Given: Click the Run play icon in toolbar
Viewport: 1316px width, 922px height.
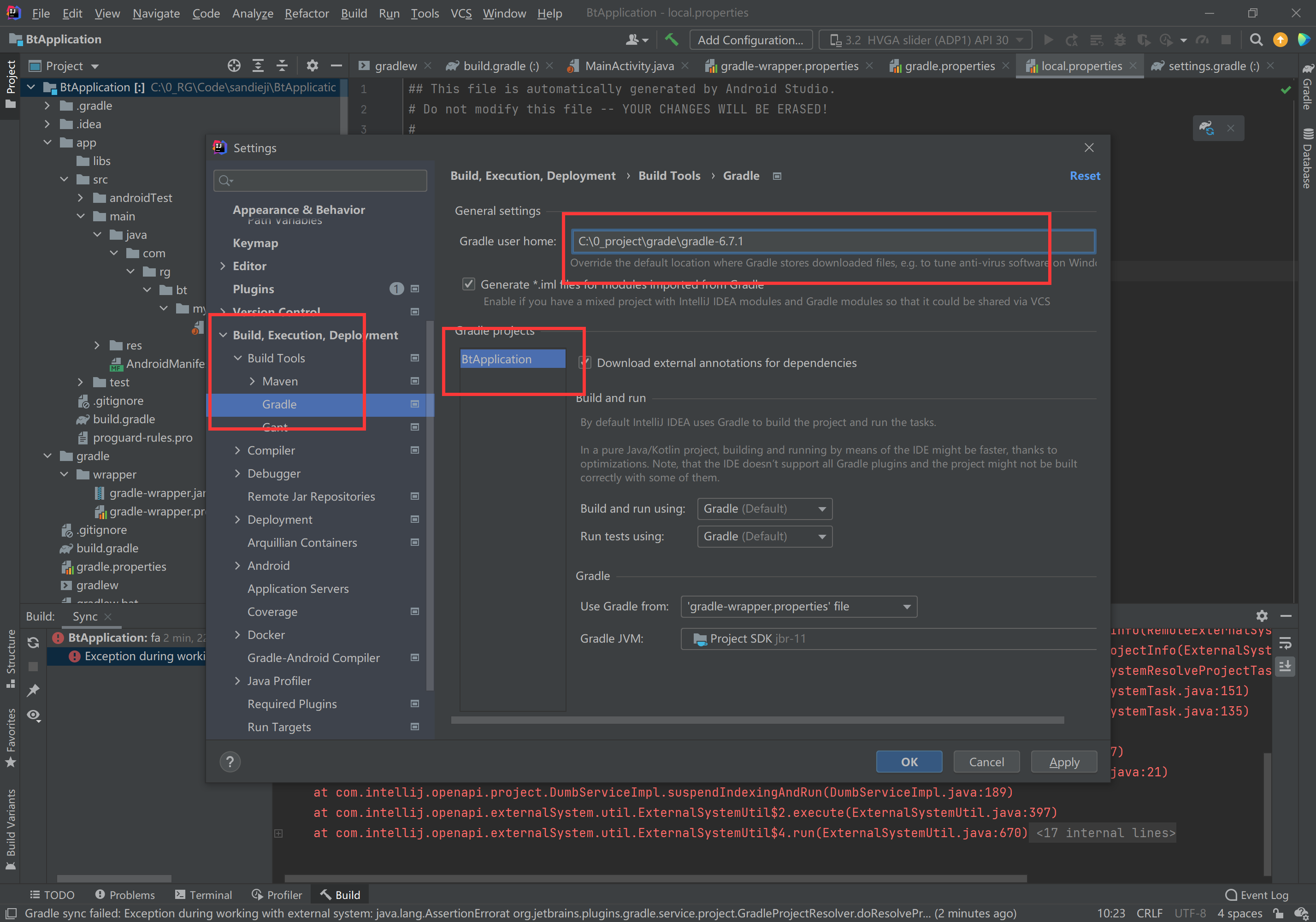Looking at the screenshot, I should [x=1048, y=40].
